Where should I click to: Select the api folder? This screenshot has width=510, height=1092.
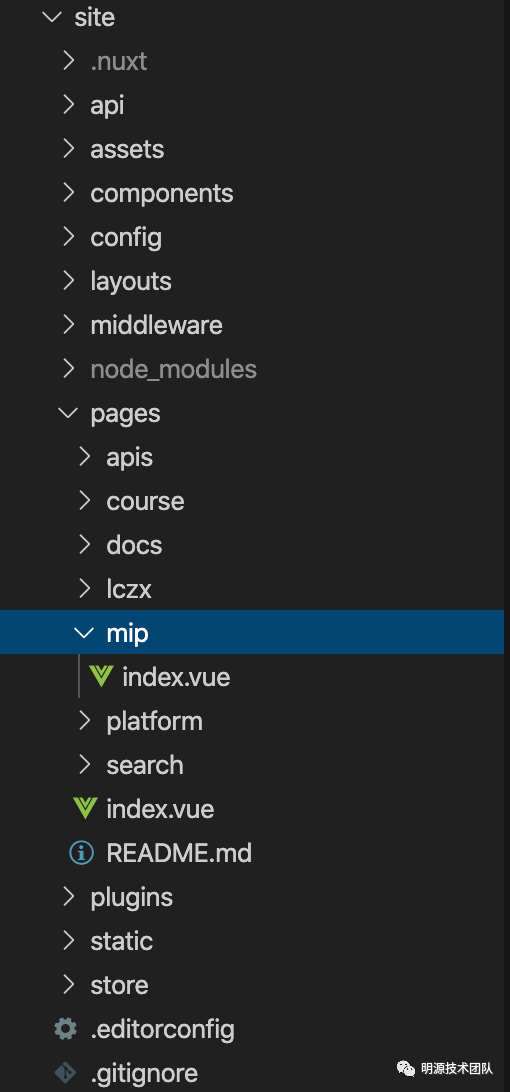tap(252, 104)
